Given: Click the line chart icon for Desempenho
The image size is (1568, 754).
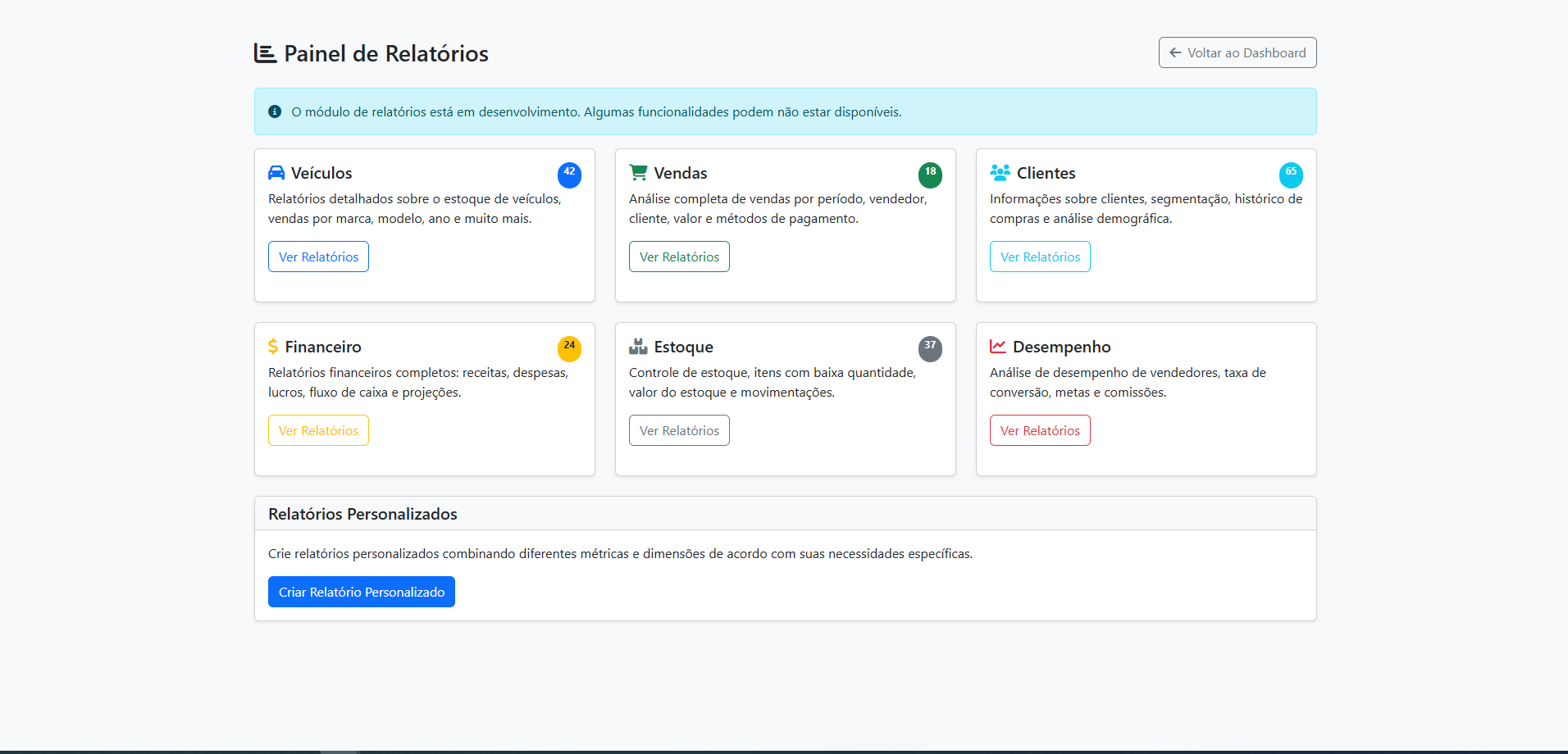Looking at the screenshot, I should [998, 347].
